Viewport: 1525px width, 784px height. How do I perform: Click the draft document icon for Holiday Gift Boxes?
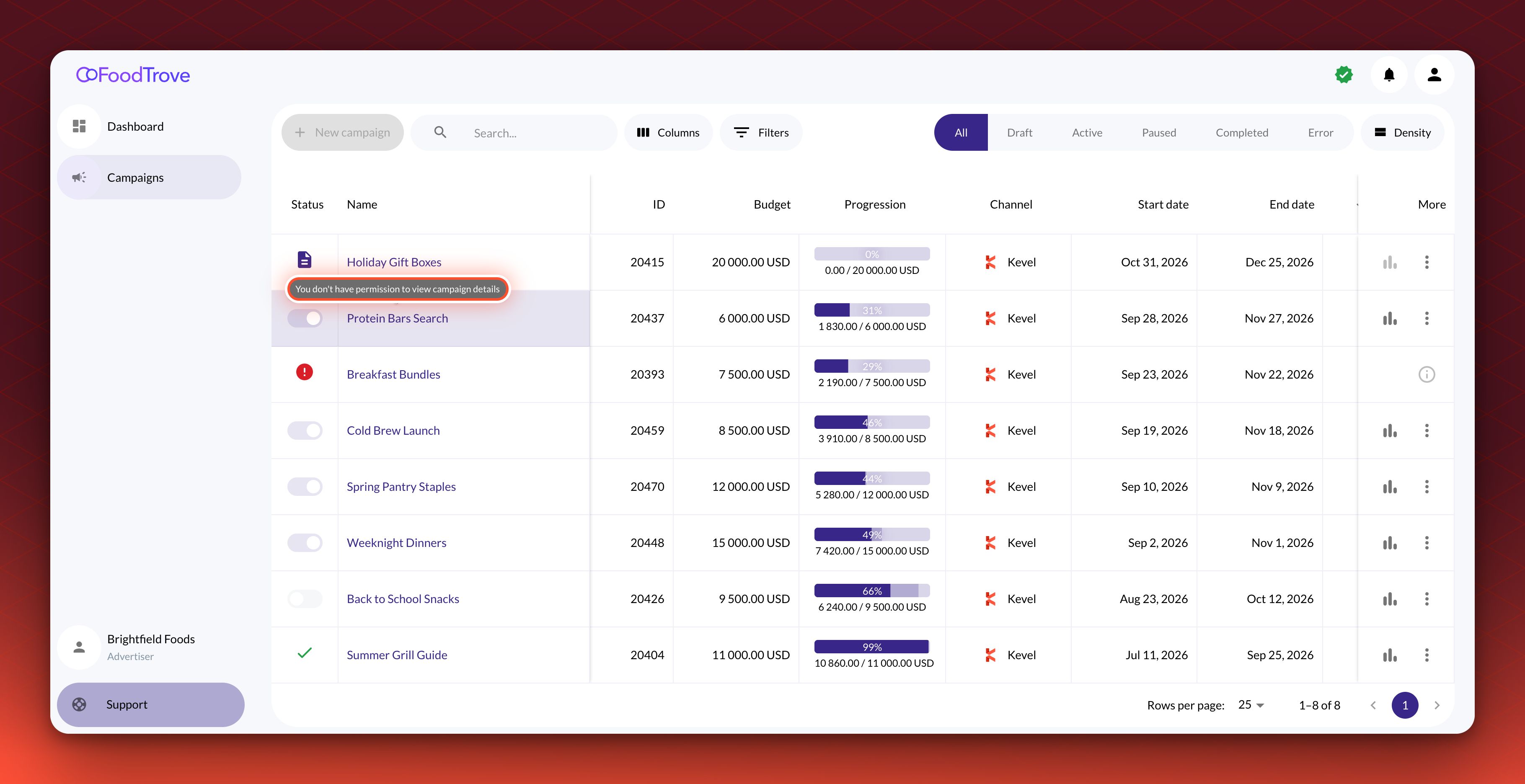click(304, 260)
